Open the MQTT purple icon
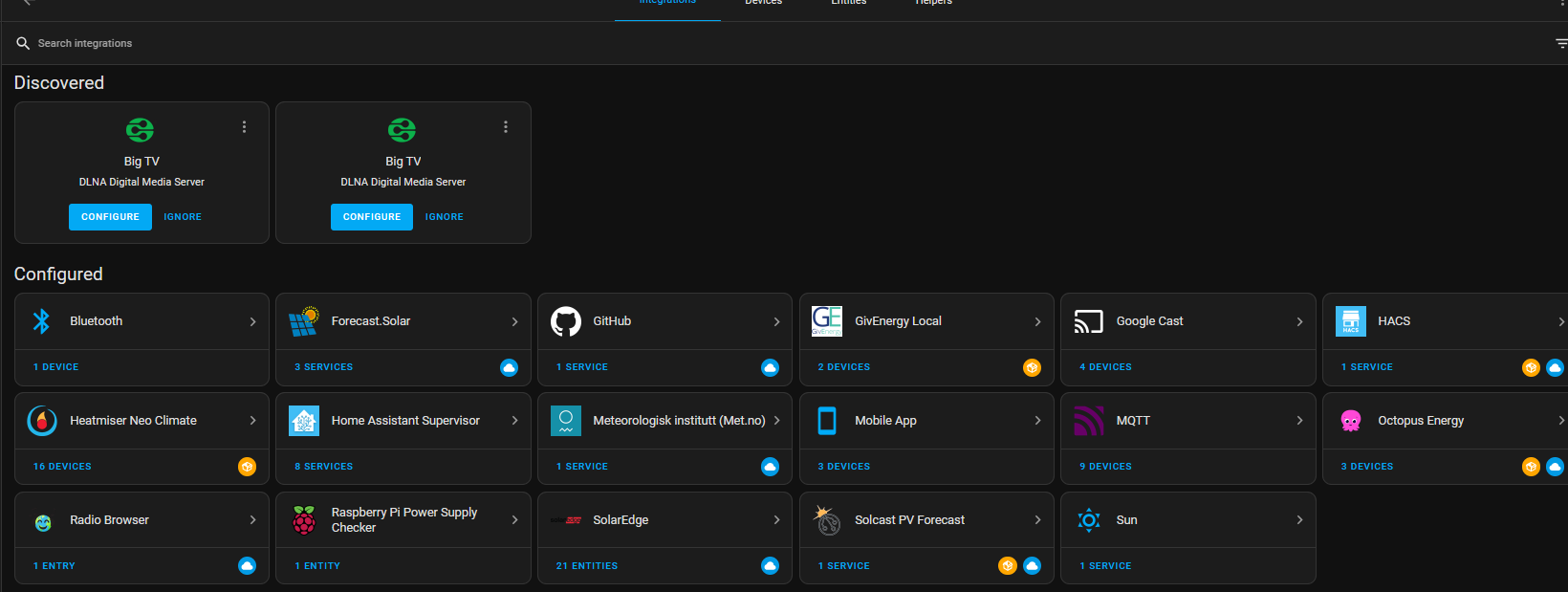This screenshot has width=1568, height=592. (x=1089, y=421)
